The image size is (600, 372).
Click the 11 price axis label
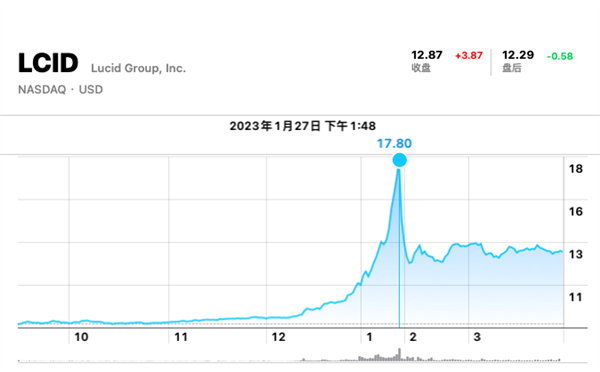[576, 297]
